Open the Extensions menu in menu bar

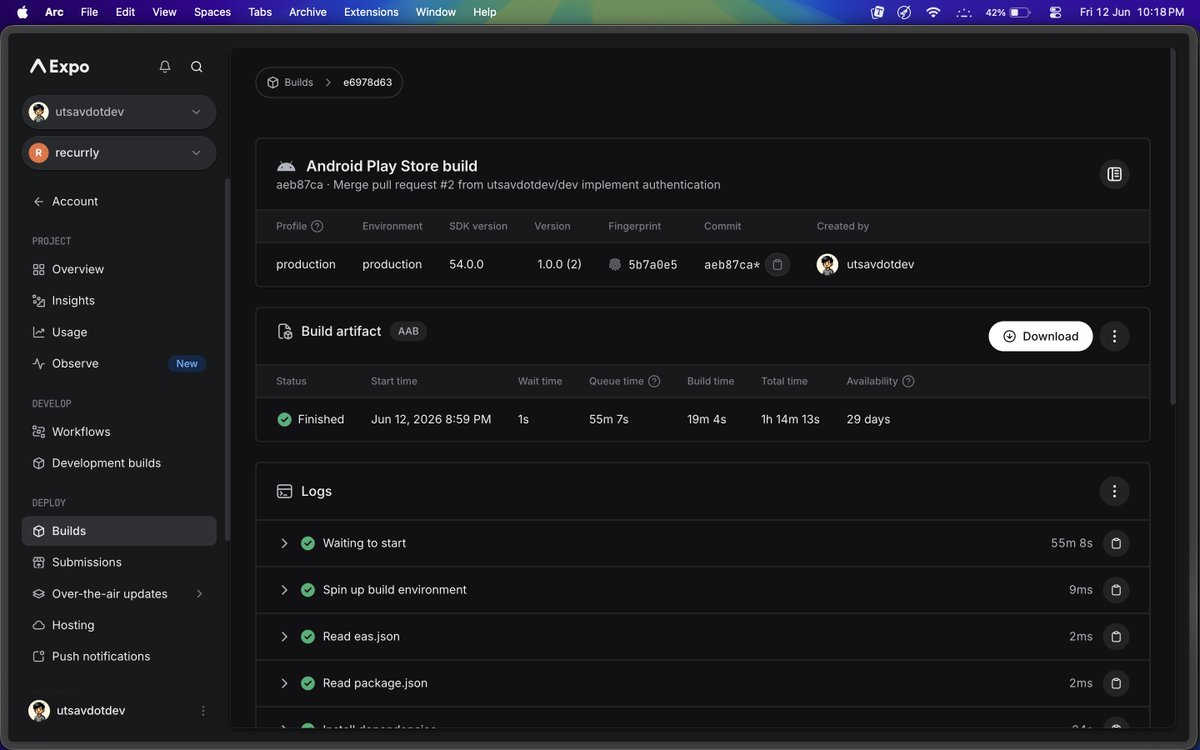tap(371, 12)
